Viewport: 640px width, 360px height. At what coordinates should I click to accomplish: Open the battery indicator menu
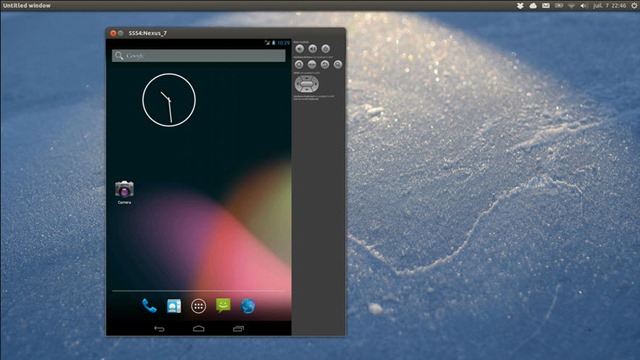pyautogui.click(x=559, y=5)
